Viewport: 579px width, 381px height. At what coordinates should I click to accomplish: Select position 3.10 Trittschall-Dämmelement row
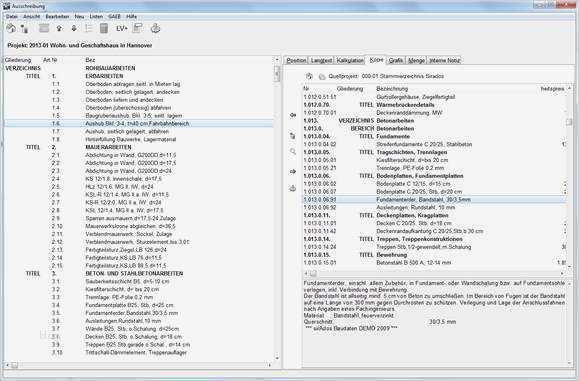[x=138, y=353]
